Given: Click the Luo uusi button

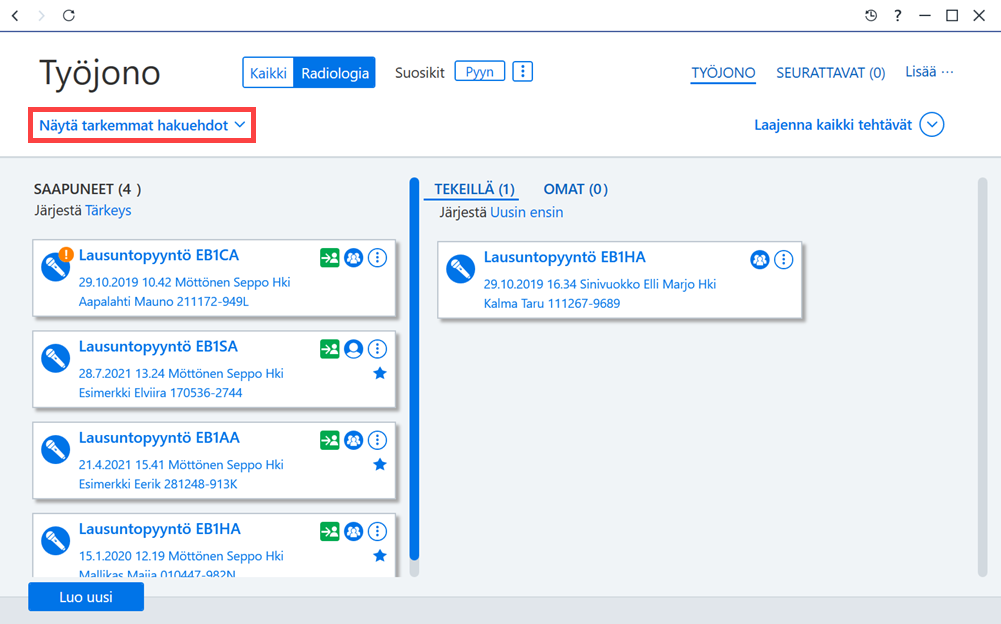Looking at the screenshot, I should [86, 597].
